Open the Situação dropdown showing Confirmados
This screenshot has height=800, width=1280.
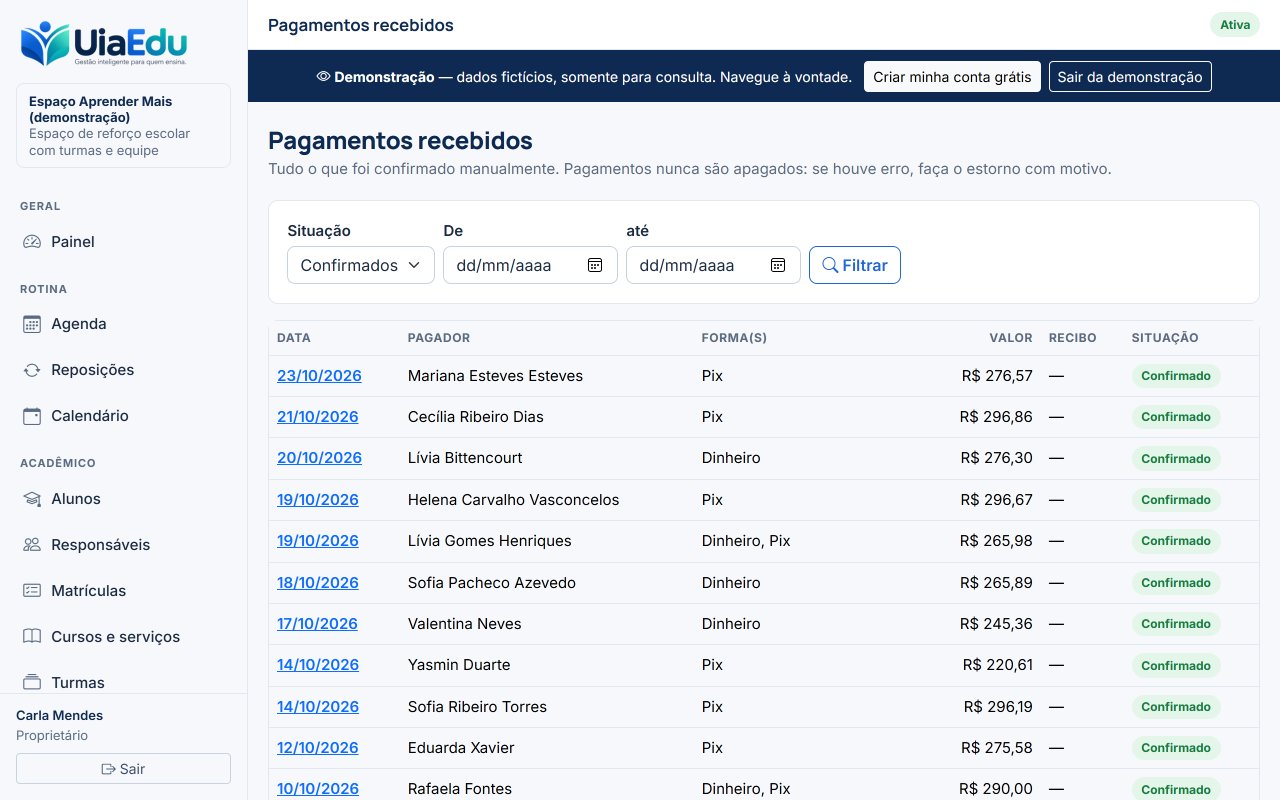361,265
